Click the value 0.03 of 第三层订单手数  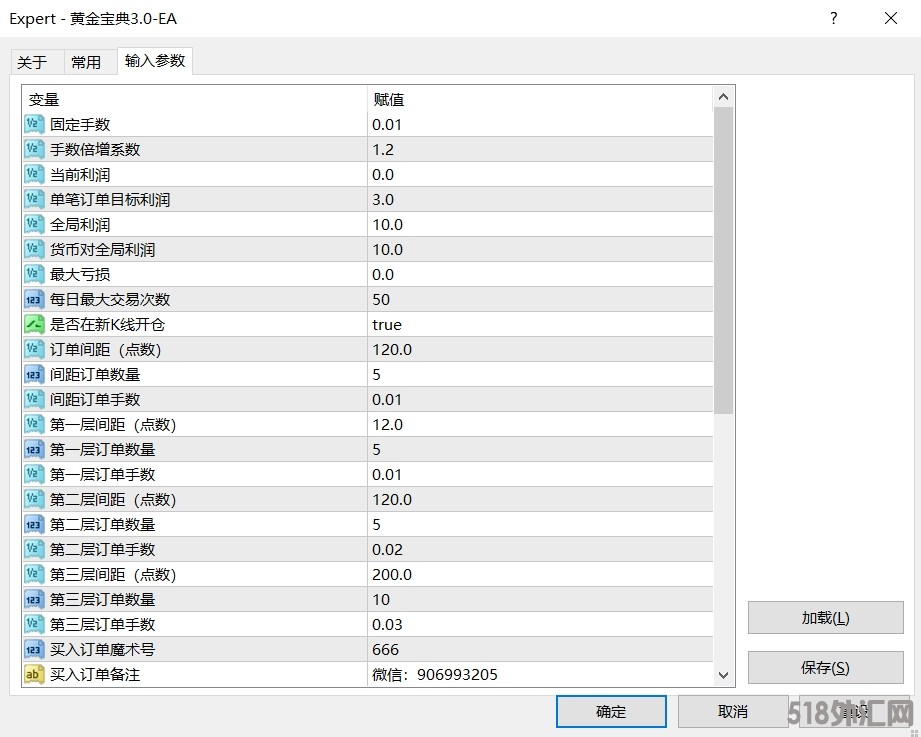(x=540, y=624)
